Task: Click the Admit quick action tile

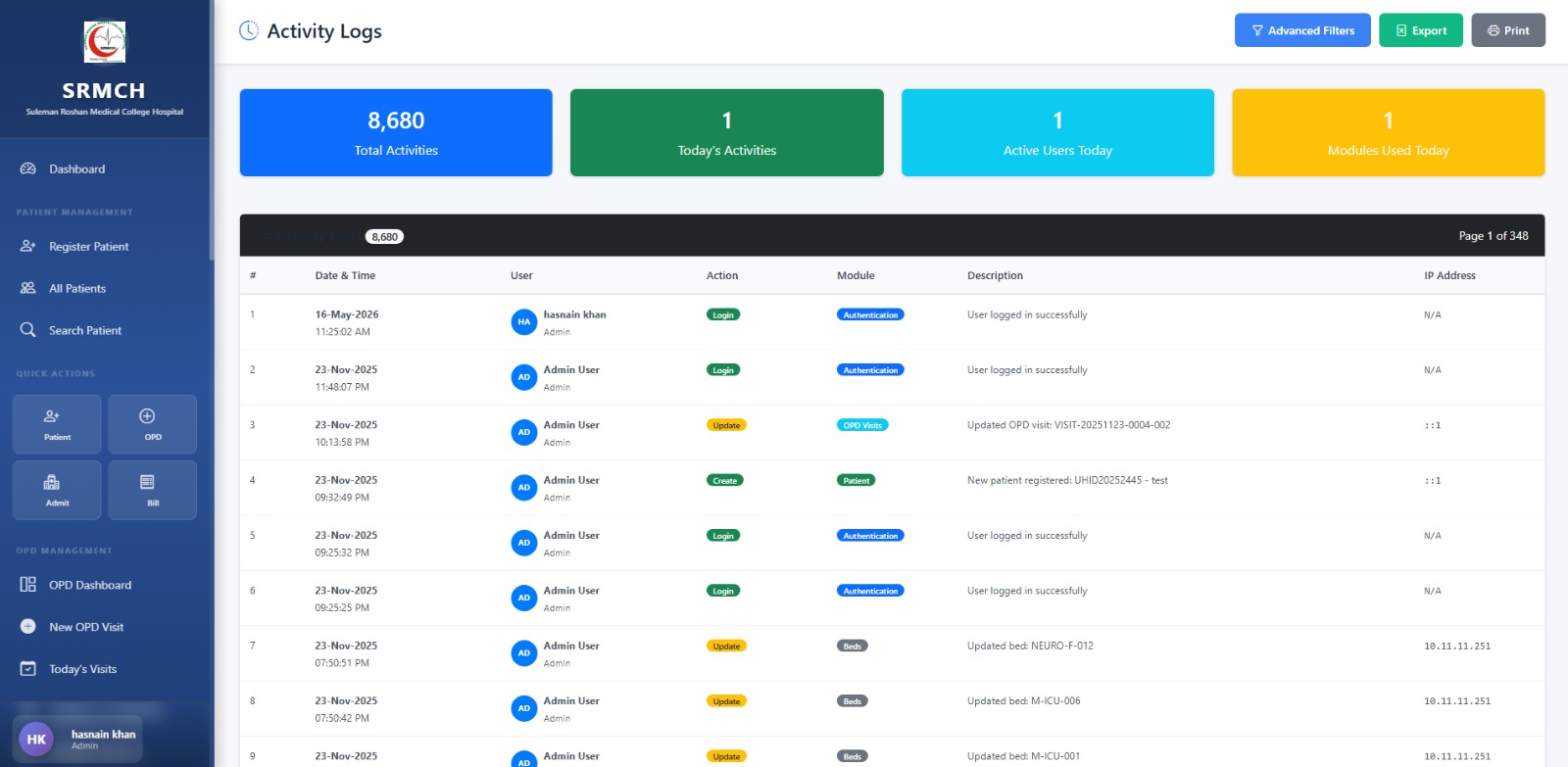Action: tap(57, 490)
